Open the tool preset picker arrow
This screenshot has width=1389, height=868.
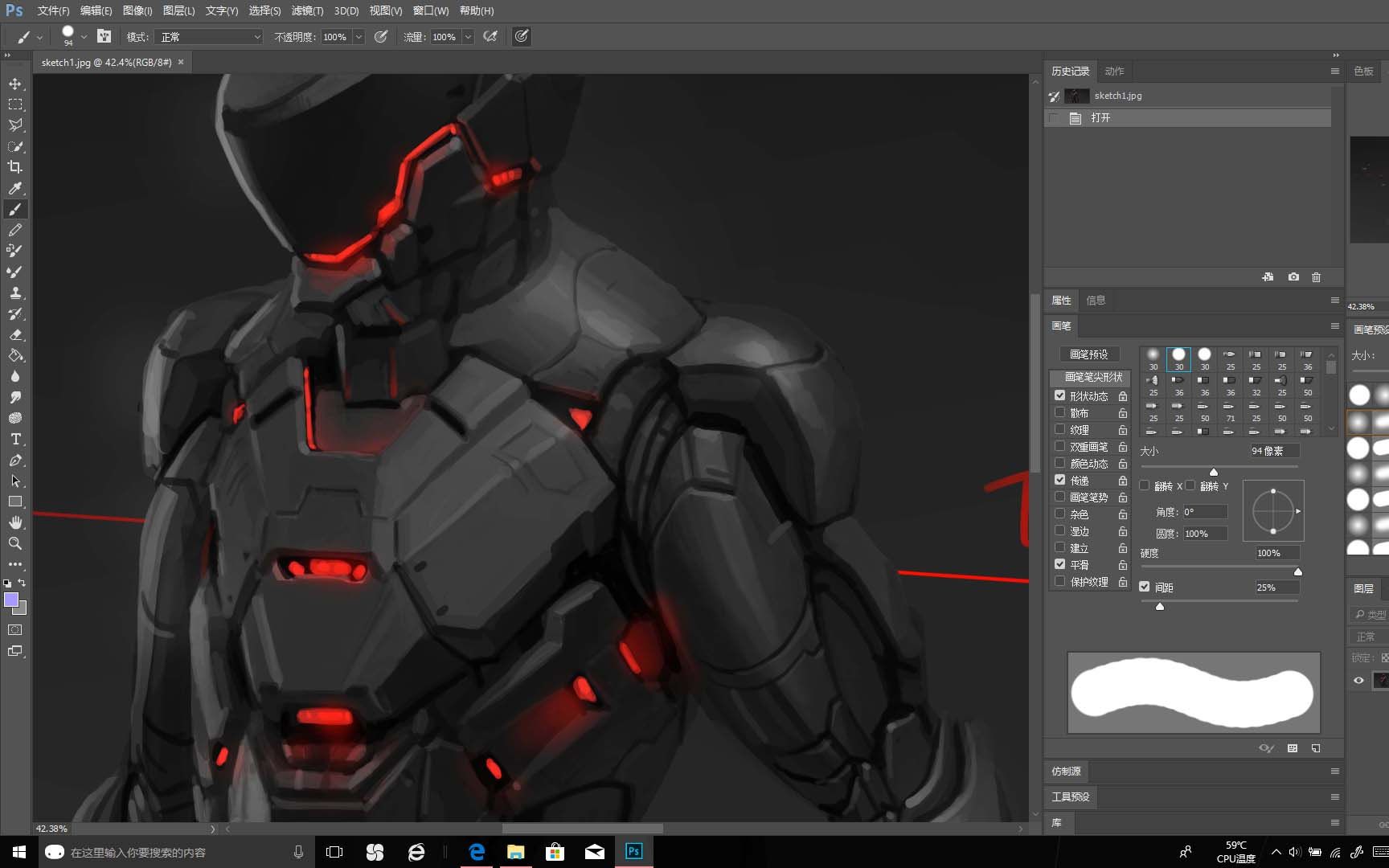click(x=39, y=37)
